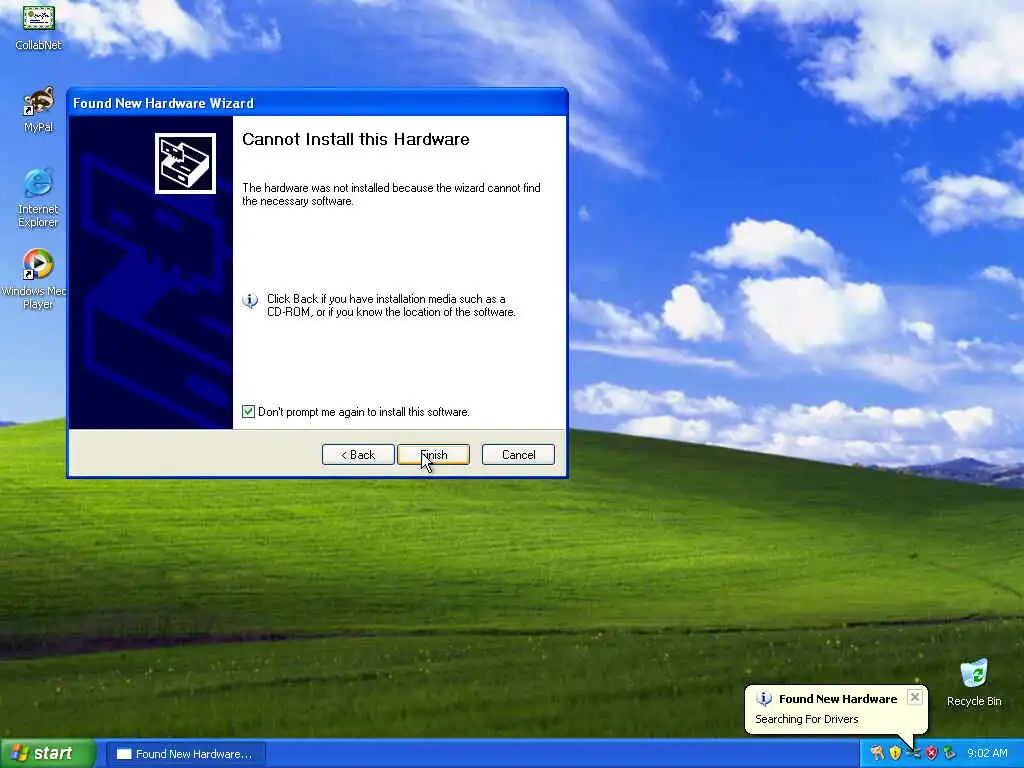1024x768 pixels.
Task: Click the hardware wizard card illustration
Action: 185,163
